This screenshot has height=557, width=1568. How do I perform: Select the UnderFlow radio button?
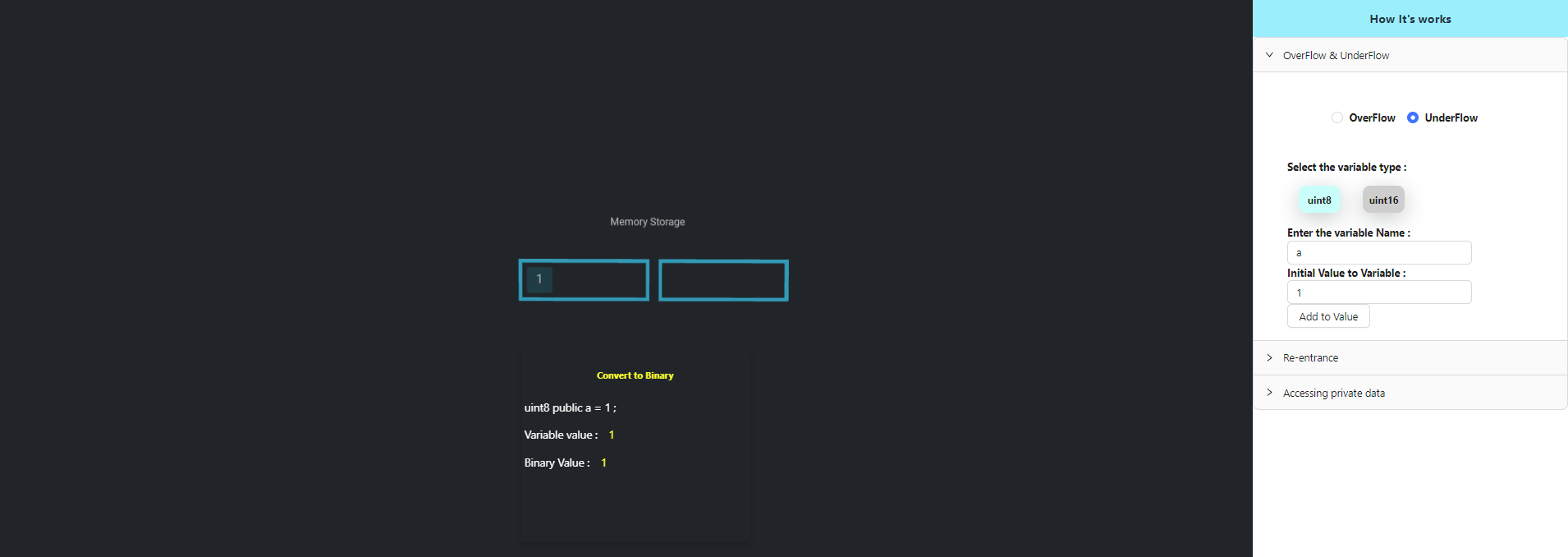[x=1413, y=117]
